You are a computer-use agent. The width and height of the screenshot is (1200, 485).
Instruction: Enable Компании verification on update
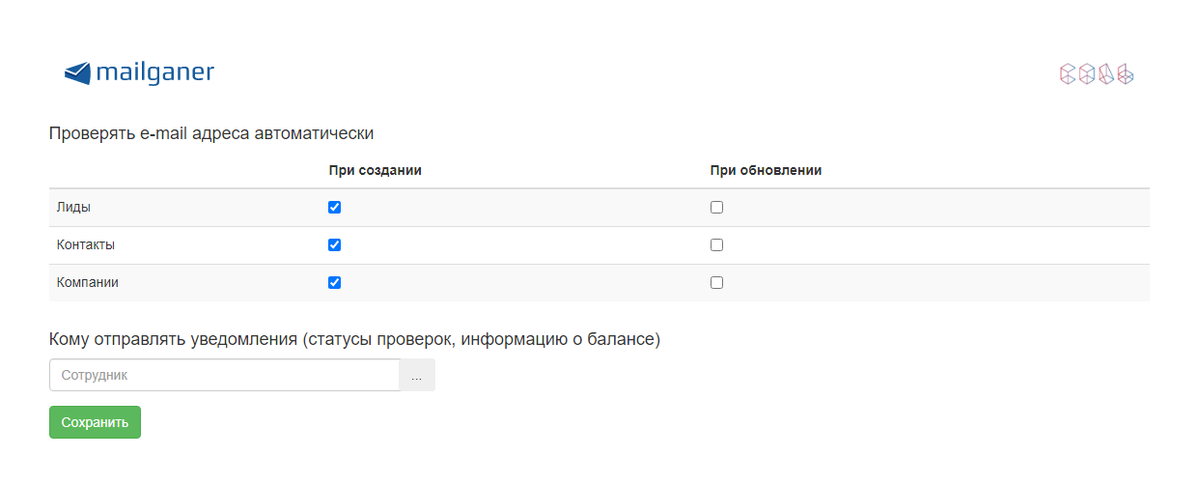(x=716, y=283)
